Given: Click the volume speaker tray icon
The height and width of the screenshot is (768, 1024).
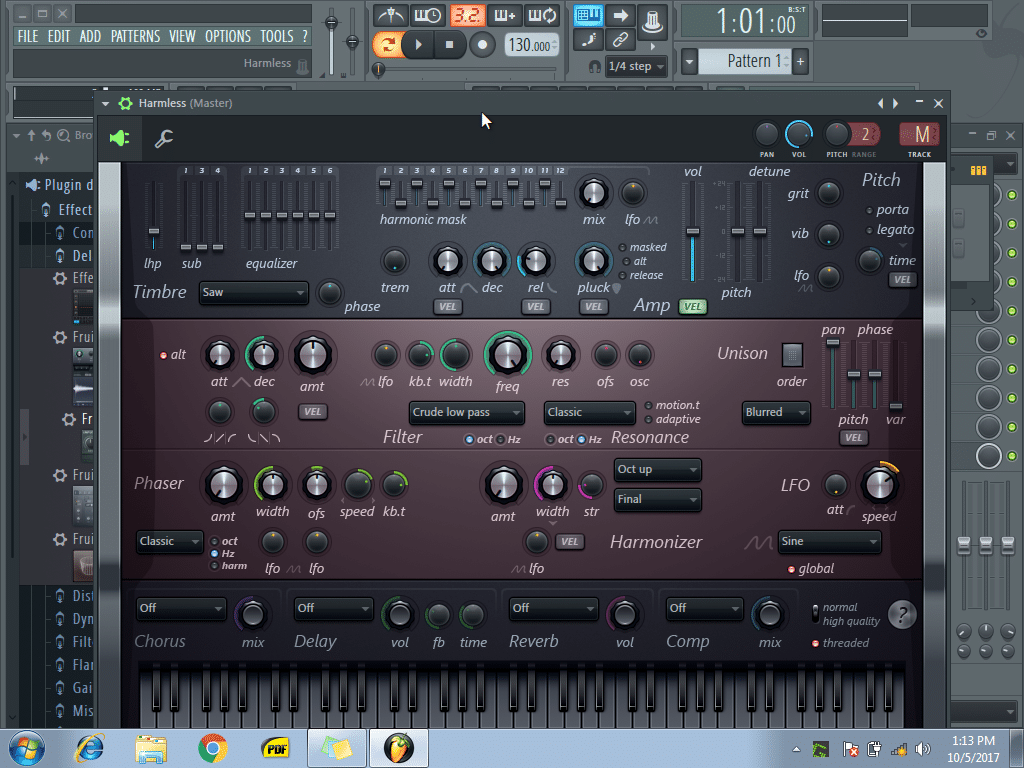Looking at the screenshot, I should tap(923, 749).
